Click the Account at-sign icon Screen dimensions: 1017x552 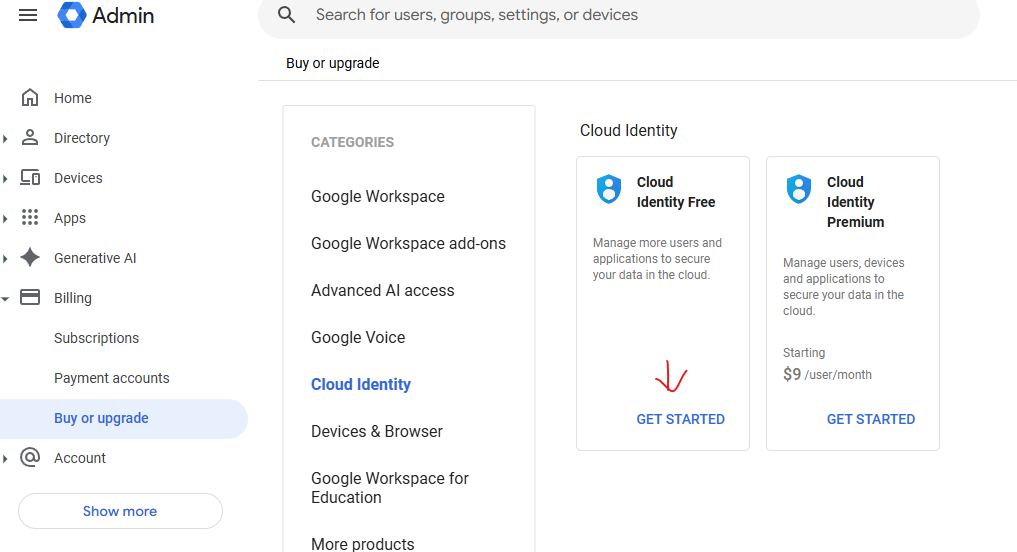(x=30, y=458)
